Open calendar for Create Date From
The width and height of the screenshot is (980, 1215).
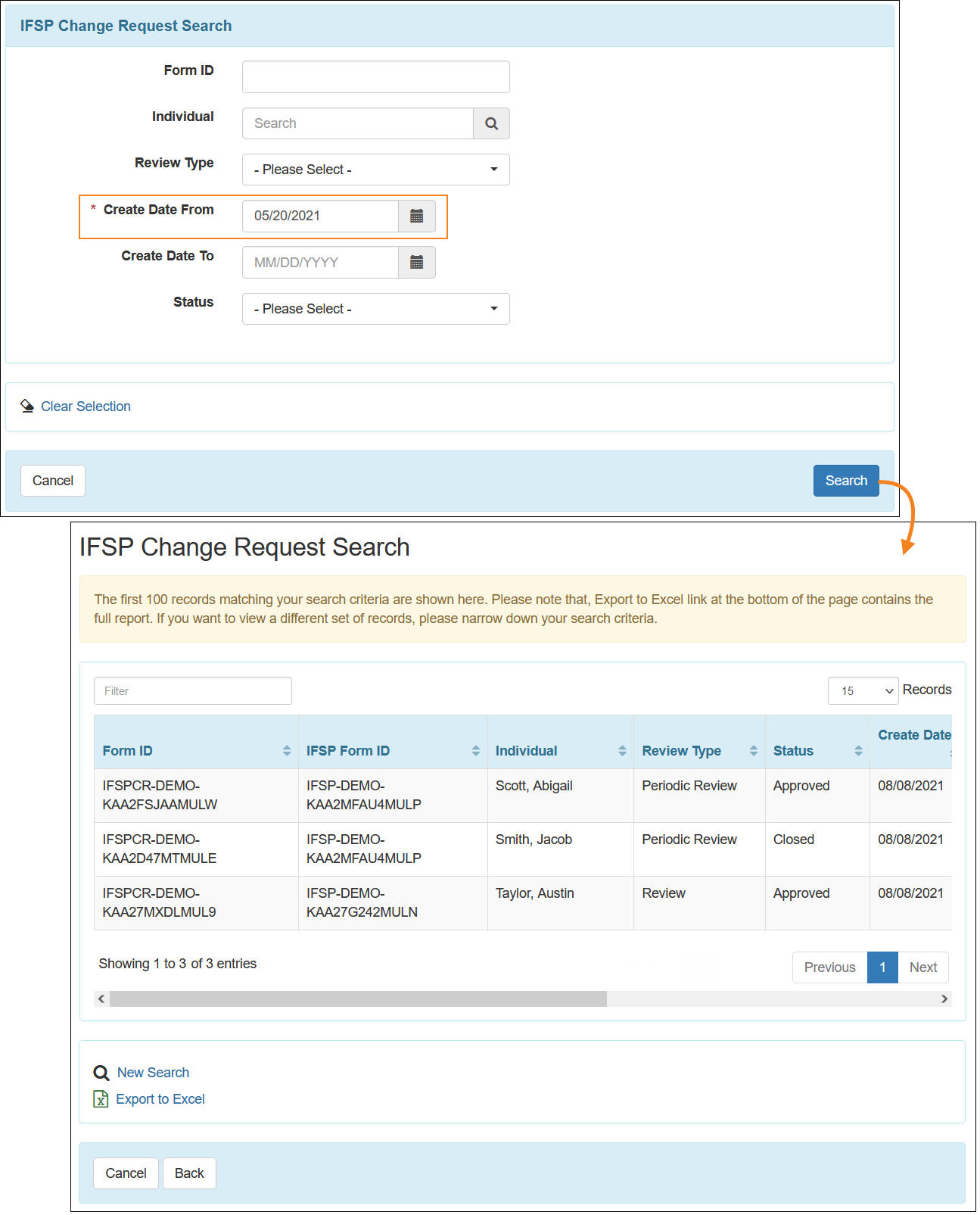coord(416,216)
